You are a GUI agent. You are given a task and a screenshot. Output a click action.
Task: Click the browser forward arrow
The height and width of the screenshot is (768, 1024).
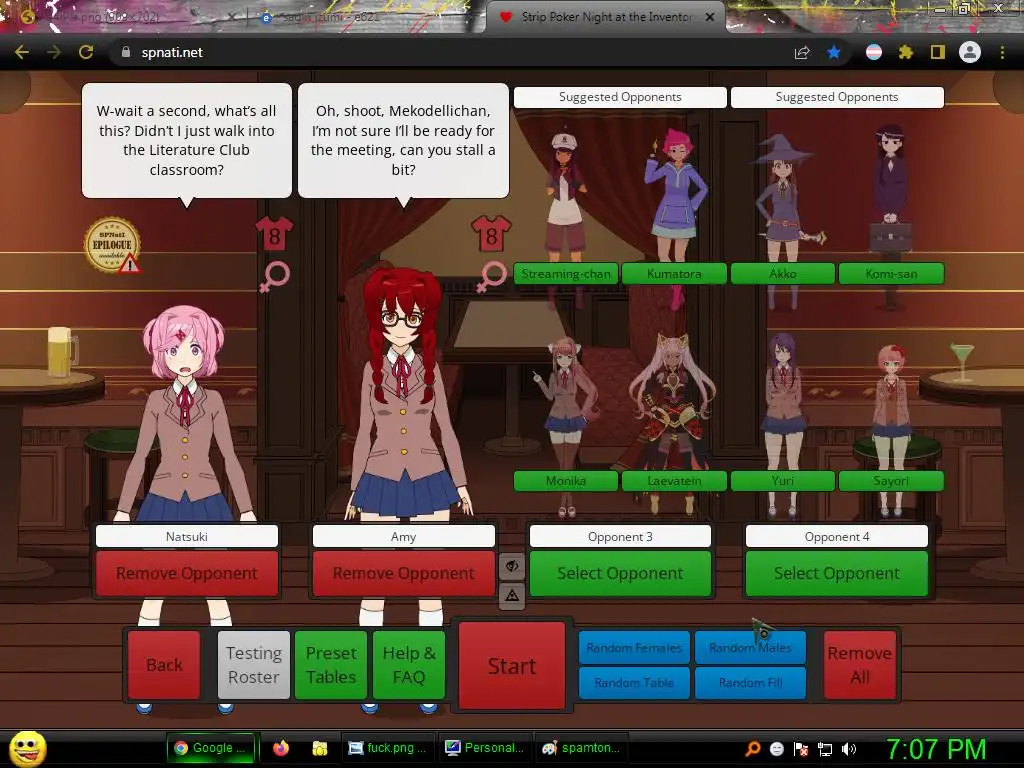click(x=54, y=52)
